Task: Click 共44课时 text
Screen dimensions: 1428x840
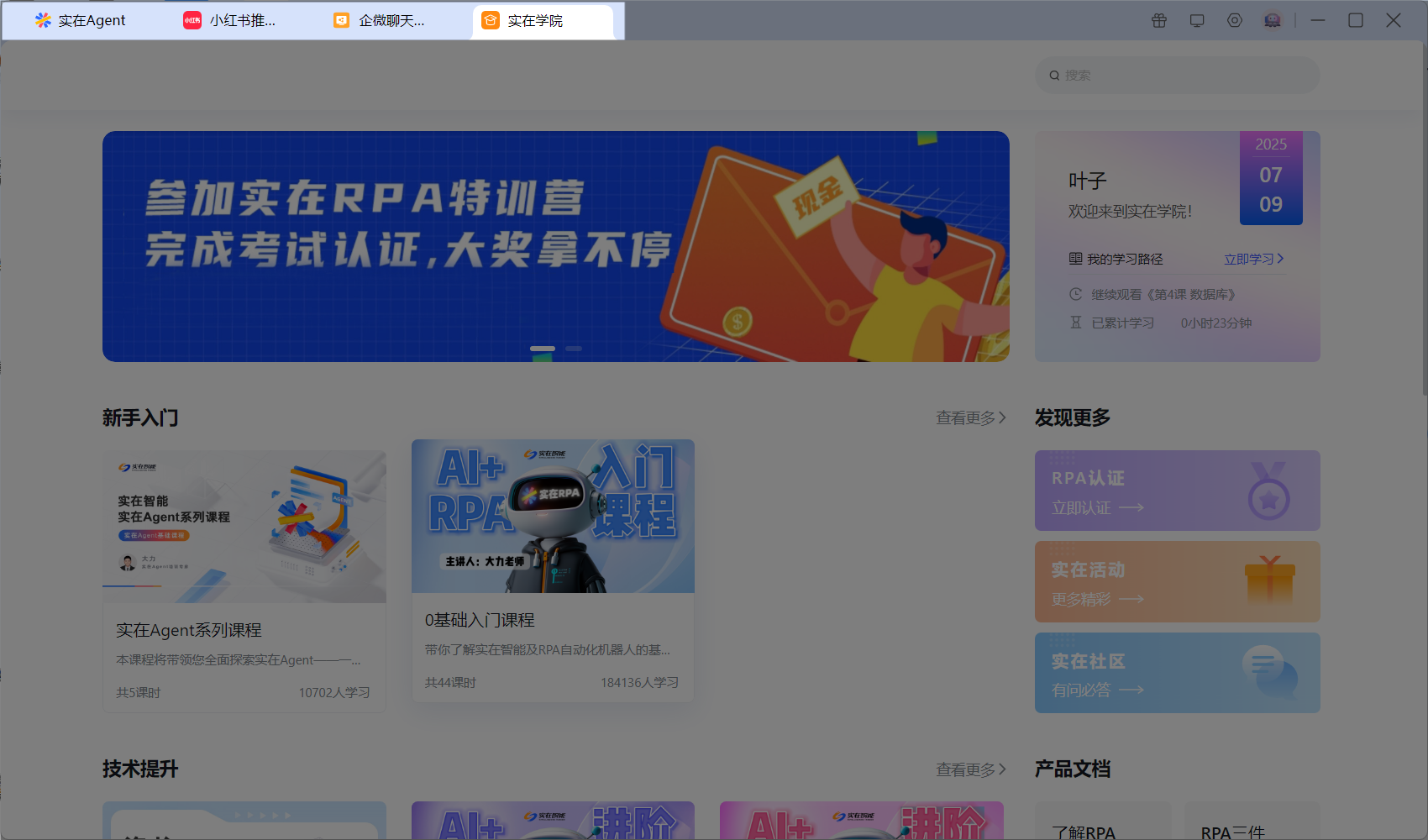Action: point(450,683)
